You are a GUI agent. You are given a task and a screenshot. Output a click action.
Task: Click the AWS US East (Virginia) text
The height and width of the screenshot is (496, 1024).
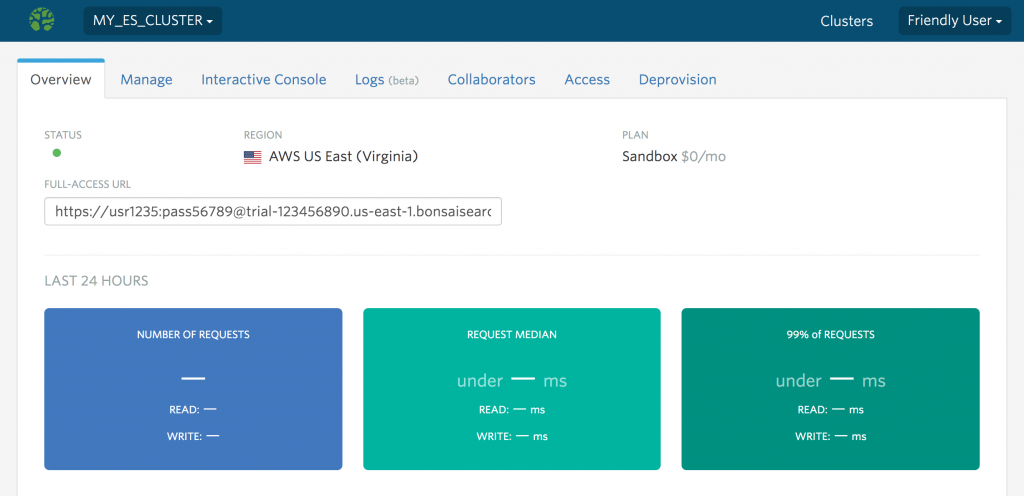(343, 157)
